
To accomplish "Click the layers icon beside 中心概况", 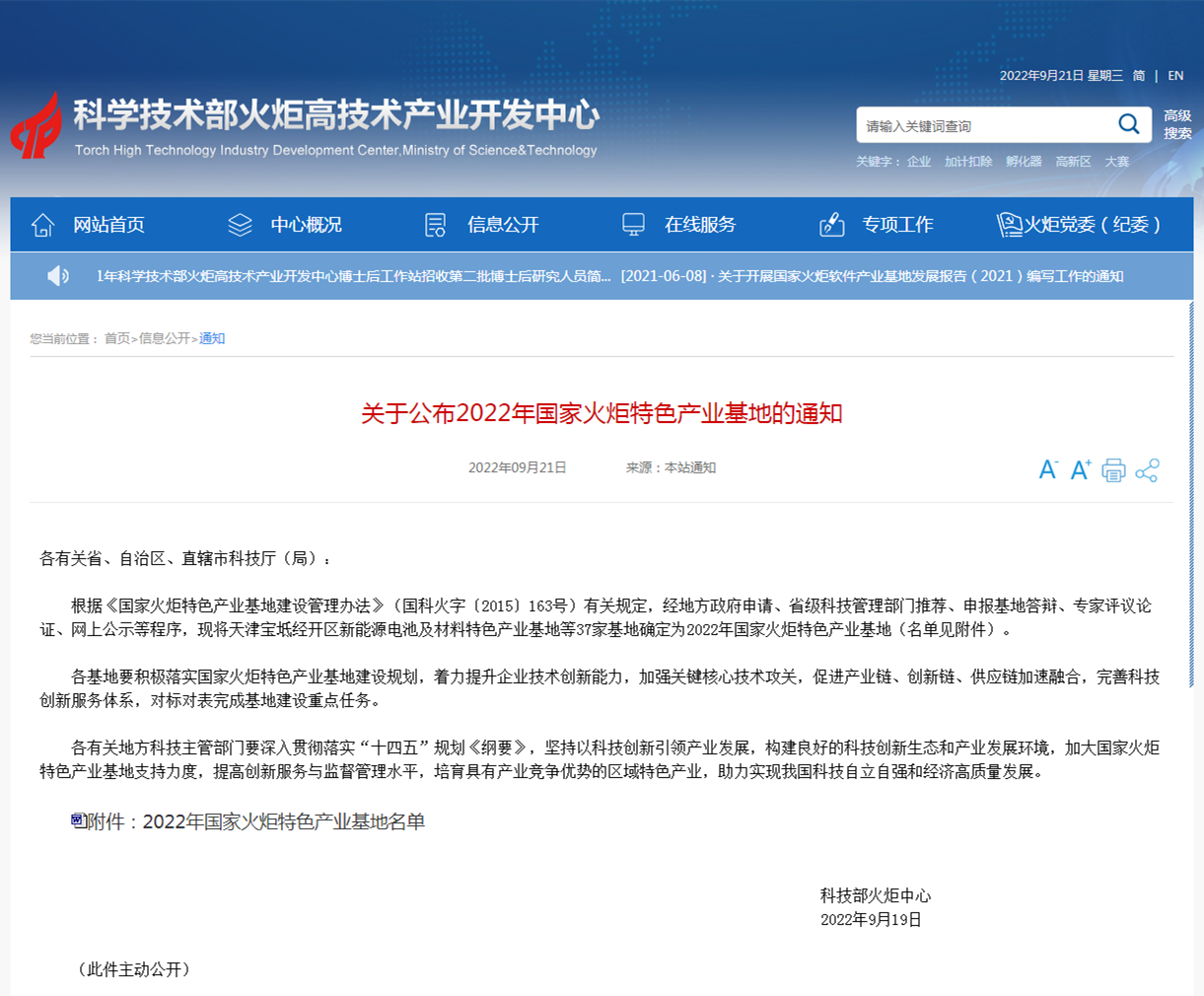I will click(x=240, y=225).
